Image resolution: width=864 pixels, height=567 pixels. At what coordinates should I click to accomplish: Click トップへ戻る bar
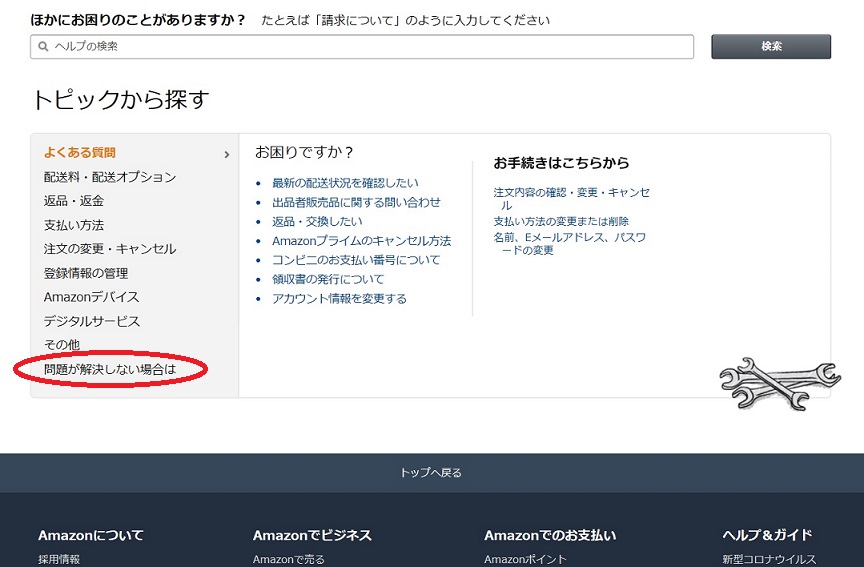432,473
